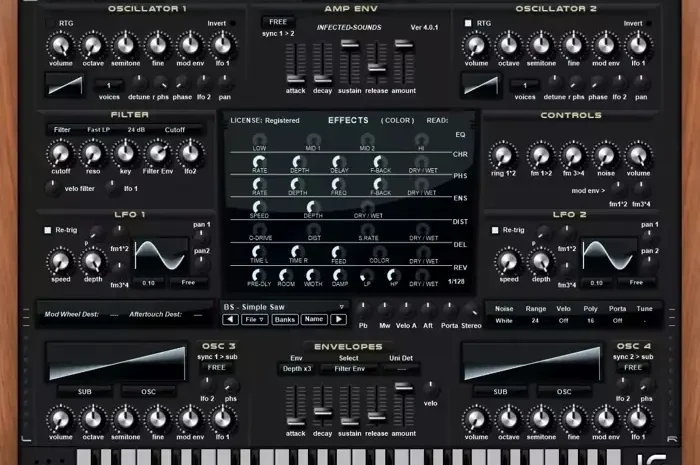This screenshot has width=700, height=465.
Task: Select the DEL effects tab
Action: (x=460, y=245)
